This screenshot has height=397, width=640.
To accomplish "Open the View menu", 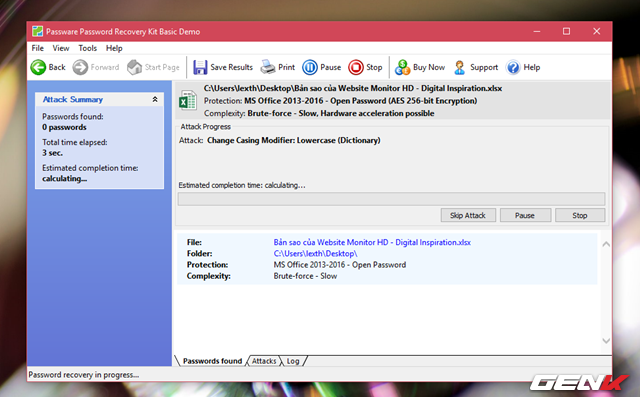I will [x=61, y=48].
